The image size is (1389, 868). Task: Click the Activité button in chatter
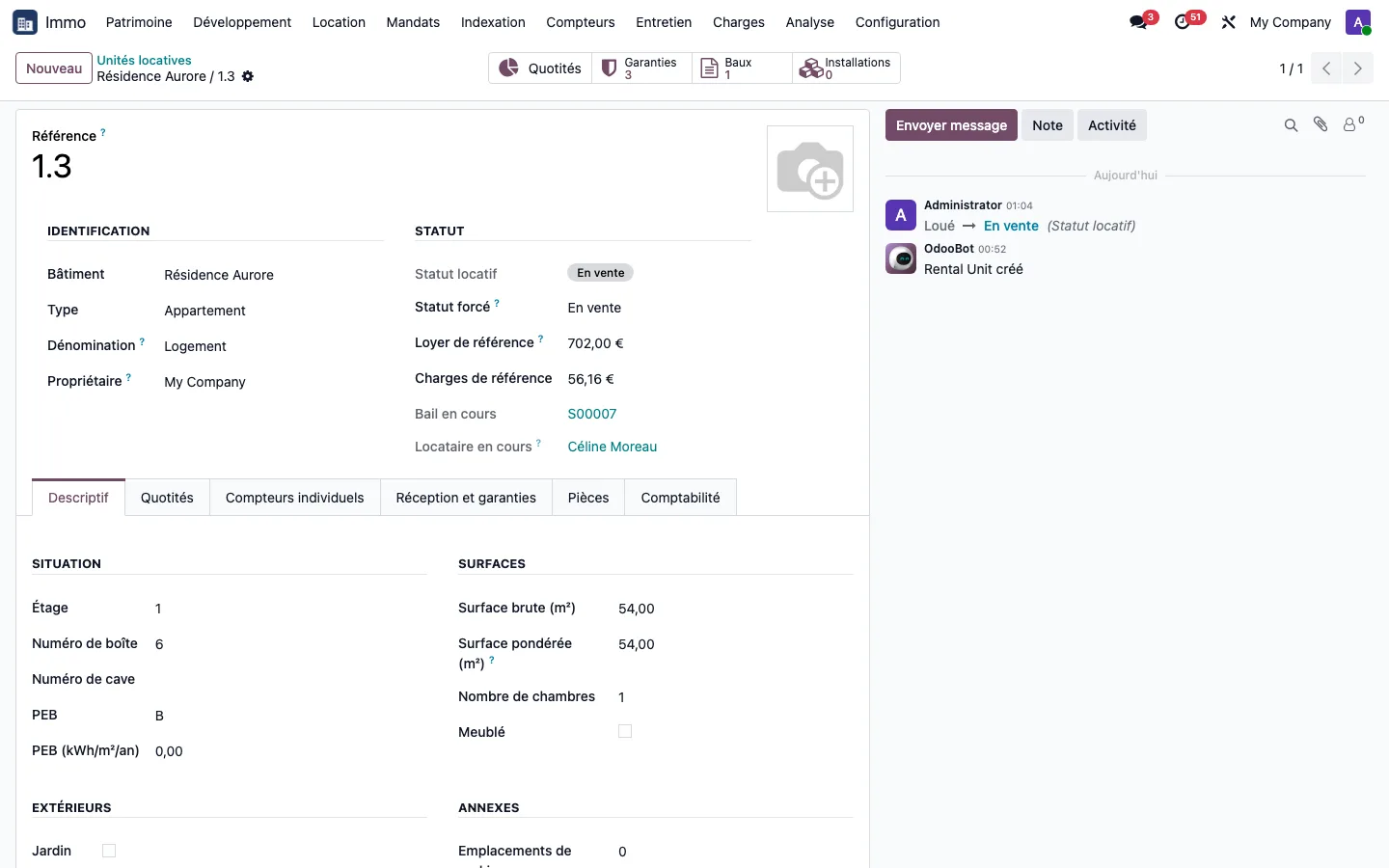pyautogui.click(x=1112, y=125)
